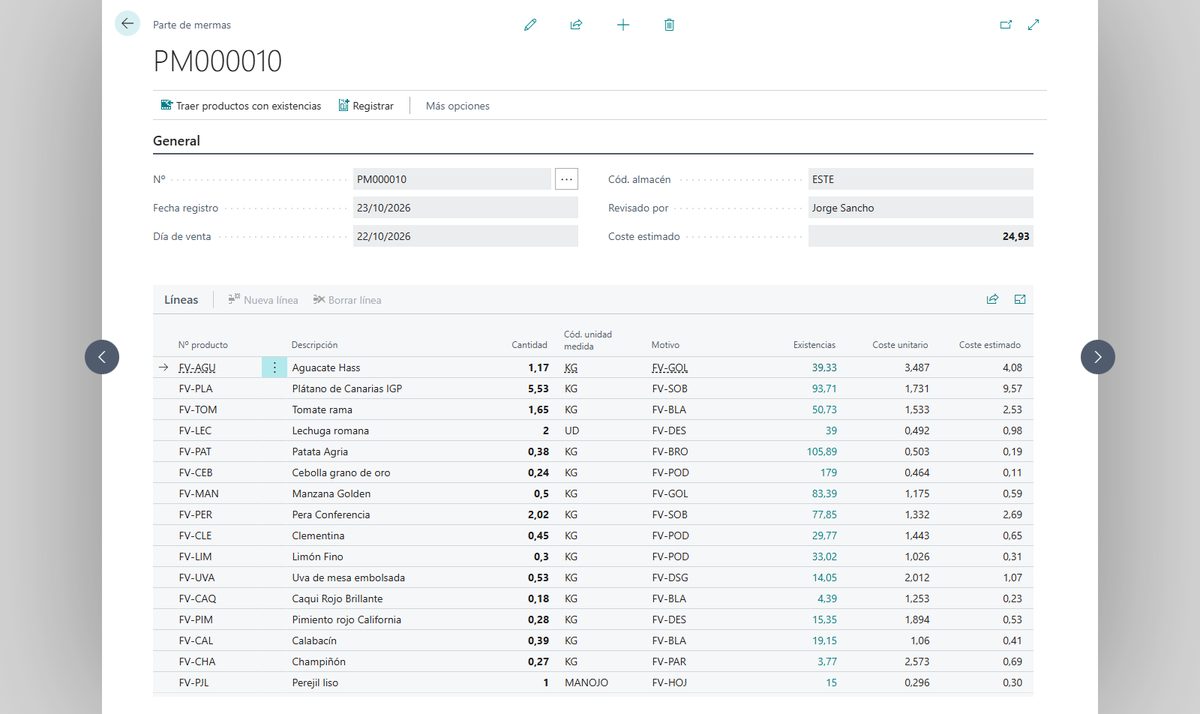1200x714 pixels.
Task: Sort by the Nº producto column header
Action: [203, 345]
